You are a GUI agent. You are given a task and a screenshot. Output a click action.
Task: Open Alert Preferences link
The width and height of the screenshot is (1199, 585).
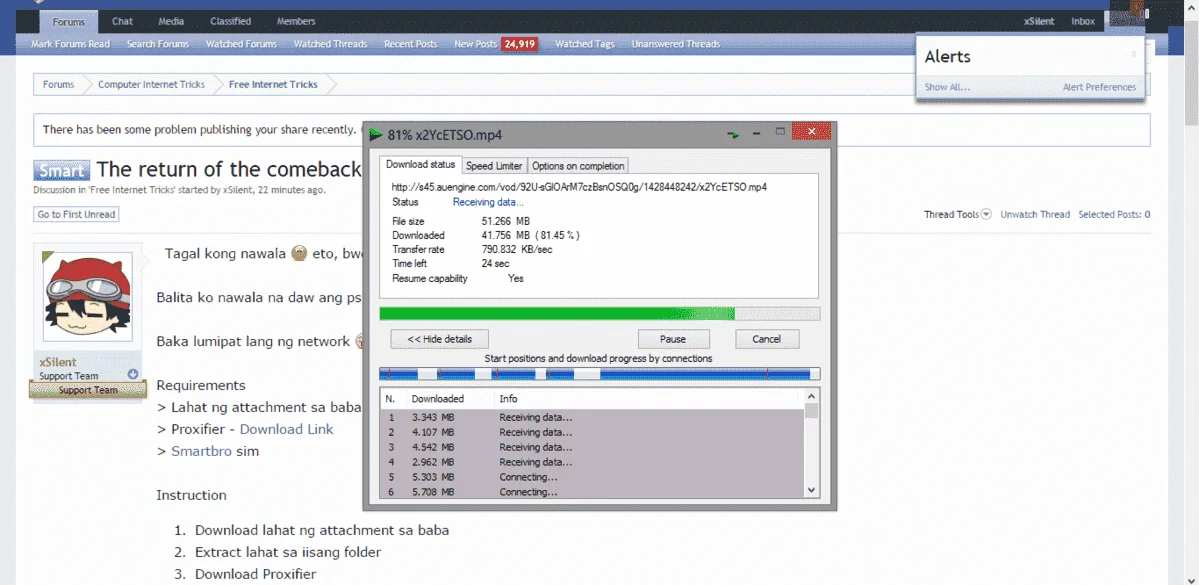[x=1100, y=87]
